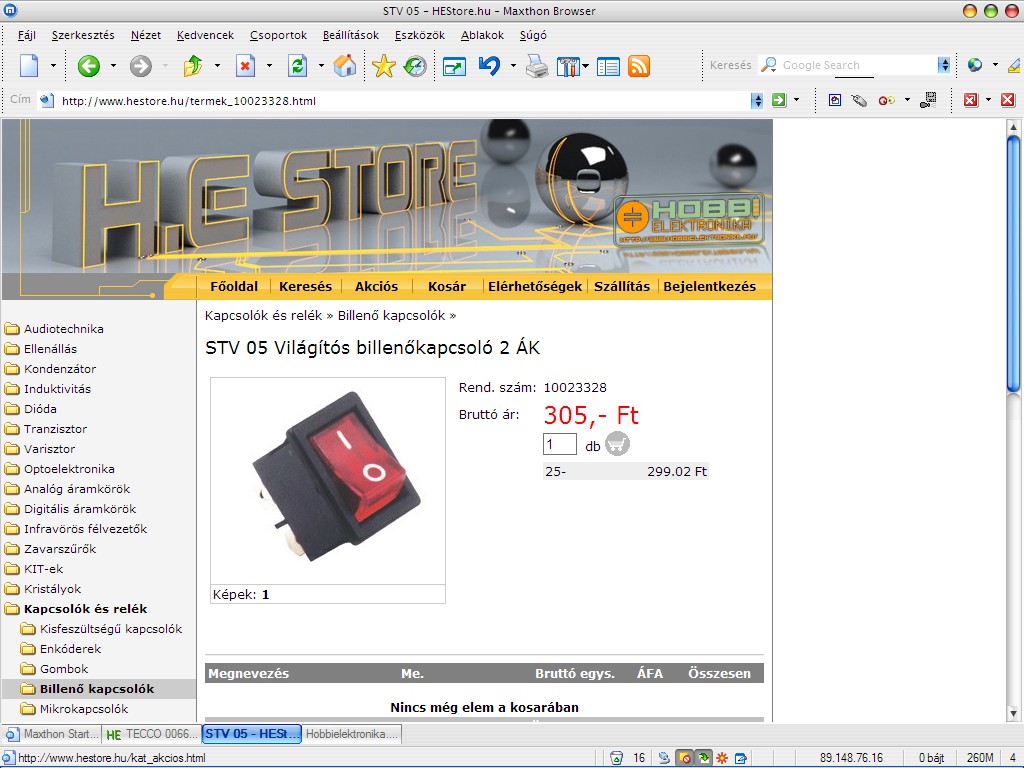The image size is (1024, 768).
Task: Open the Kedvencek menu
Action: tap(205, 35)
